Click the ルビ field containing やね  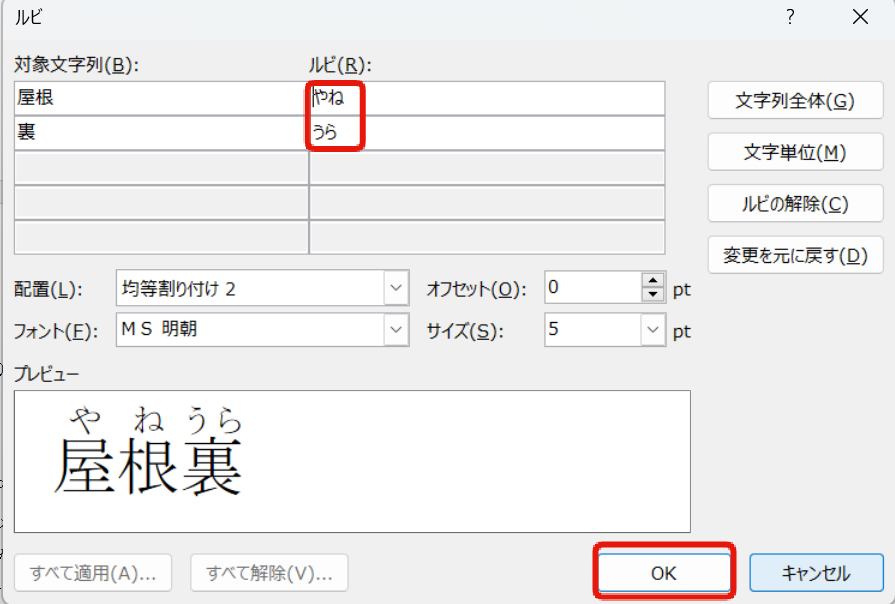coord(486,98)
